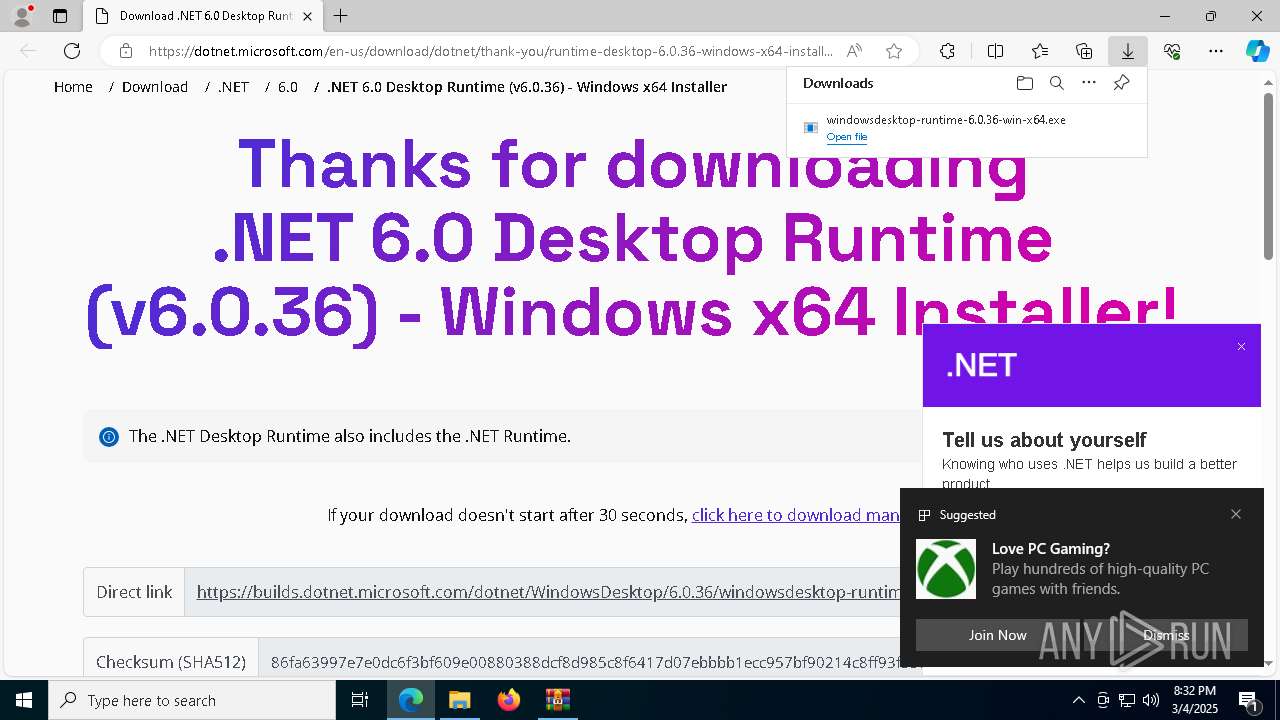The height and width of the screenshot is (720, 1280).
Task: Select the Download .NET 6.0 Desktop Runtime tab
Action: (203, 16)
